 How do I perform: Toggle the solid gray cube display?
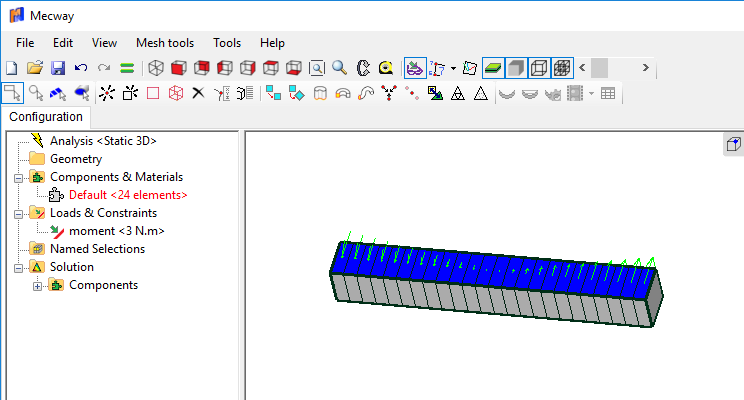tap(516, 68)
